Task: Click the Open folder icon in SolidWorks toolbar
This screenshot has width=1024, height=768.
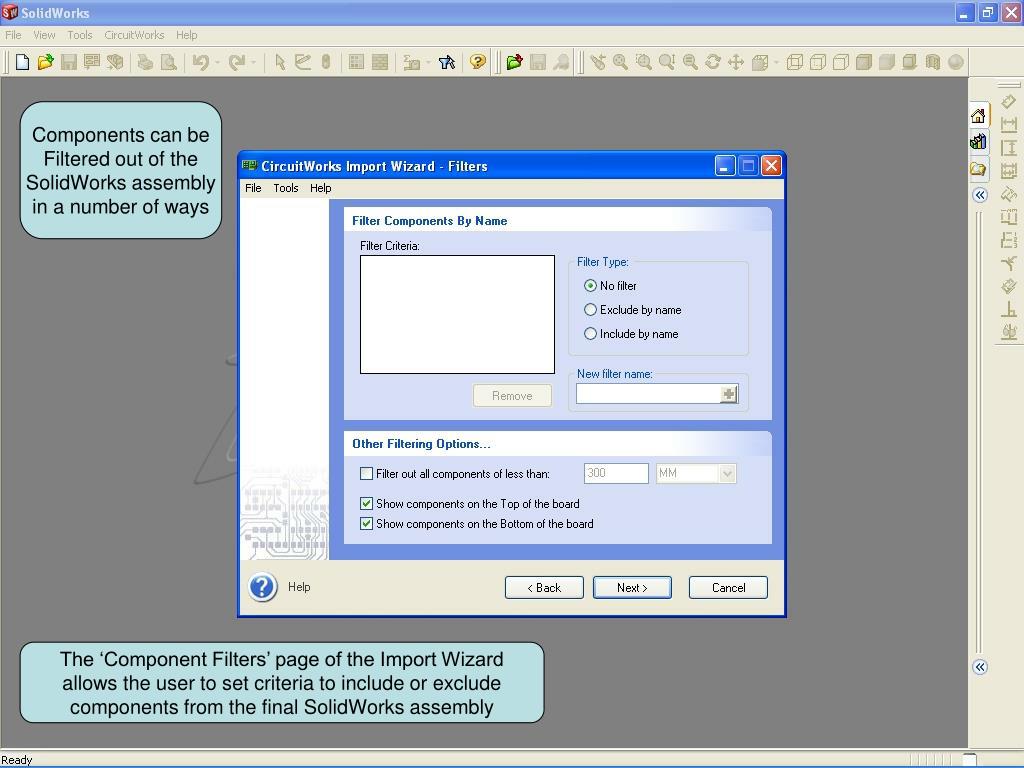Action: click(45, 62)
